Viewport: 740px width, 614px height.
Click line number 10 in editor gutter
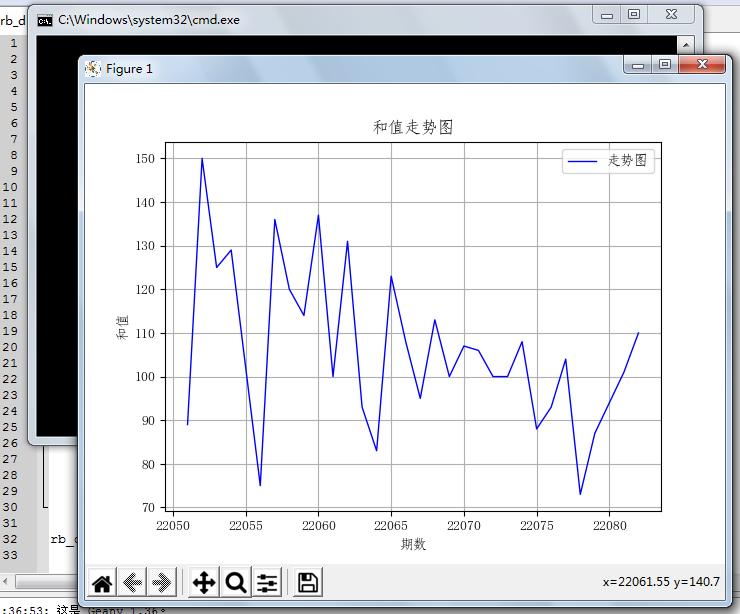tap(10, 187)
